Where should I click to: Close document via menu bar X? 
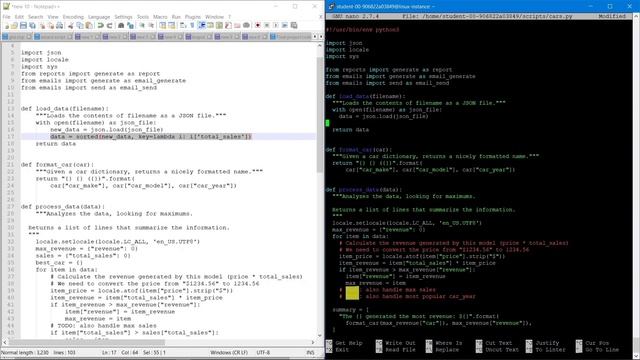(x=320, y=17)
